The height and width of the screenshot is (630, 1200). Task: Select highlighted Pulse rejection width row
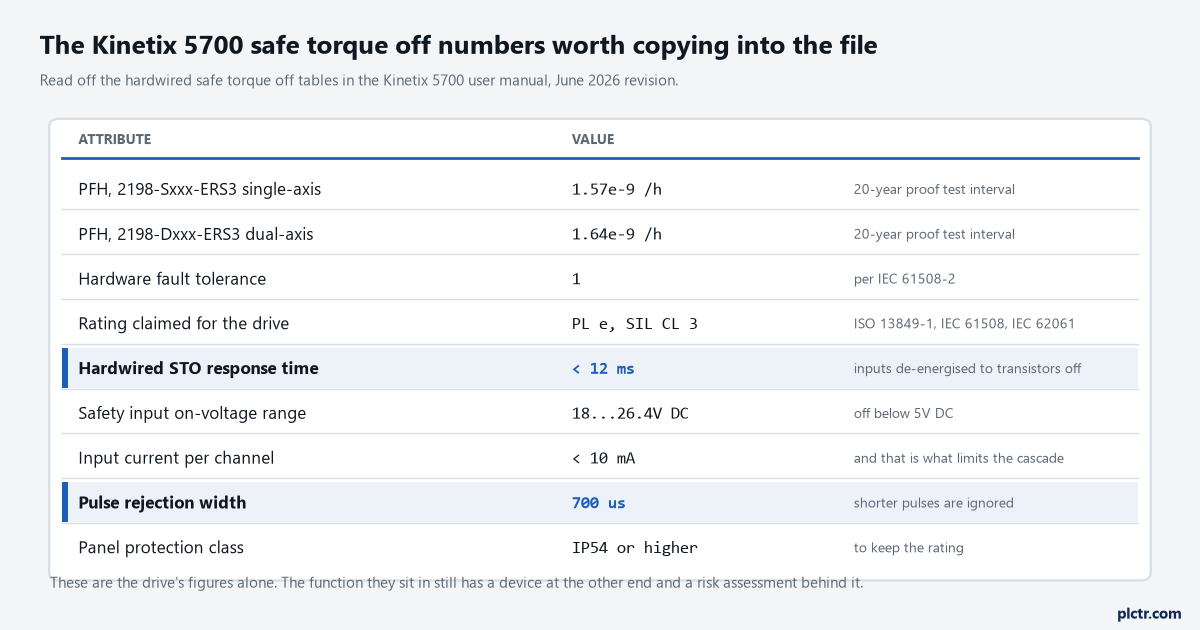click(x=600, y=502)
